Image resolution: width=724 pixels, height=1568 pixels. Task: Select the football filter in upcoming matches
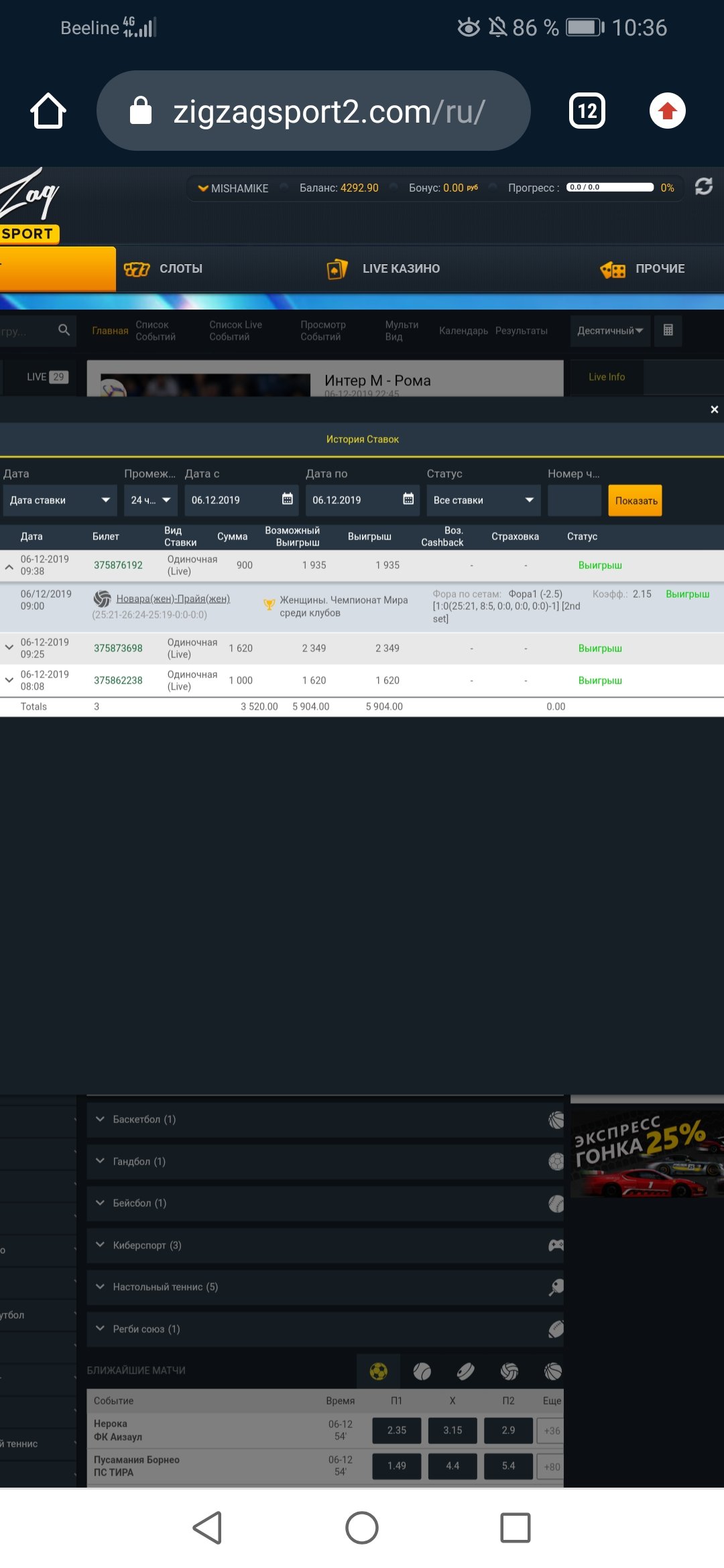pyautogui.click(x=379, y=1372)
